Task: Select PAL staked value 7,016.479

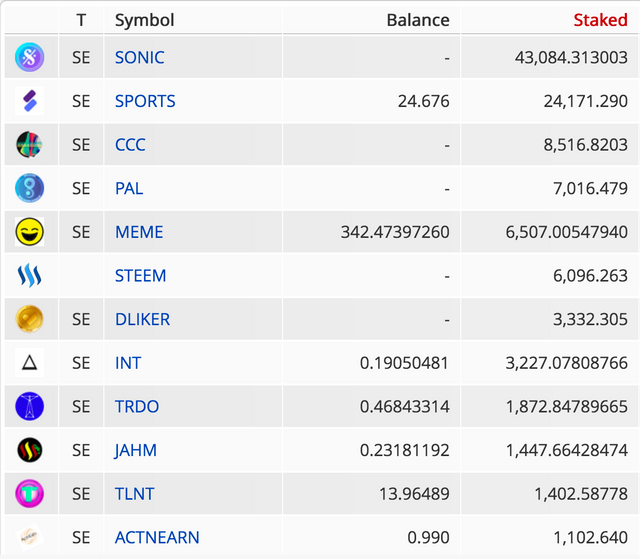Action: click(x=590, y=189)
